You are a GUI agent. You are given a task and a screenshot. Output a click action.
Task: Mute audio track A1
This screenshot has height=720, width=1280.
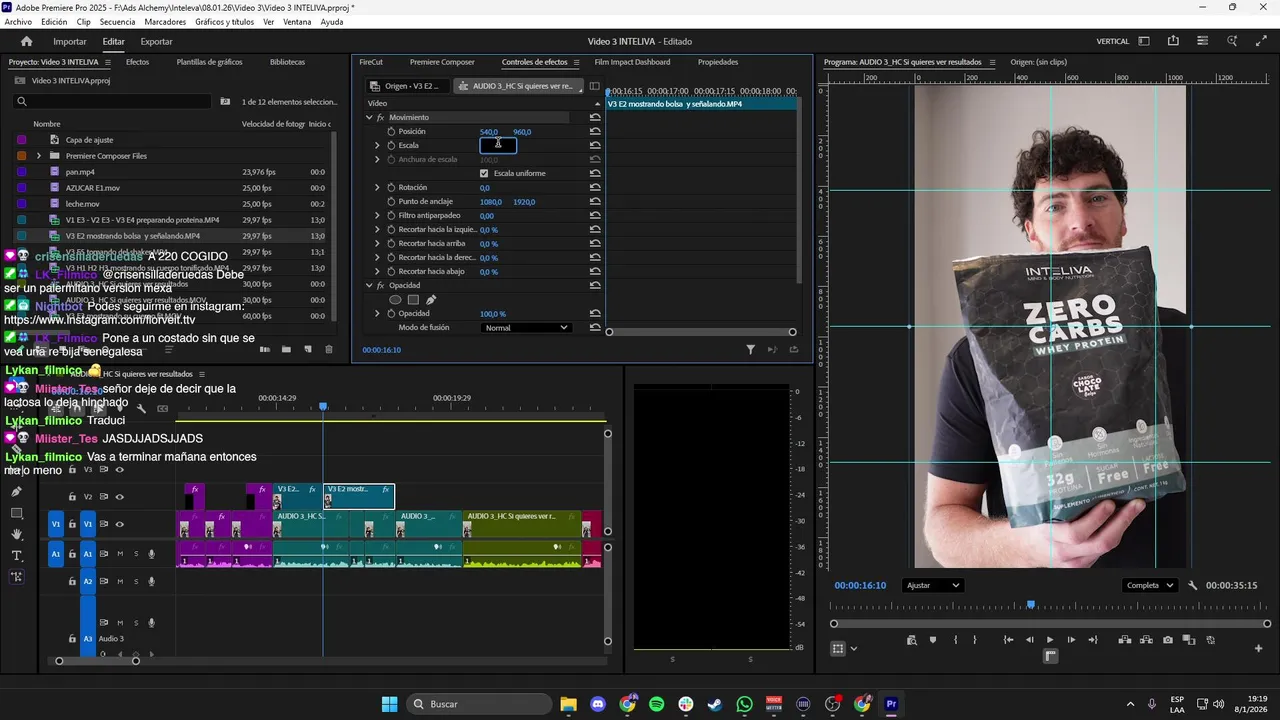pyautogui.click(x=120, y=553)
